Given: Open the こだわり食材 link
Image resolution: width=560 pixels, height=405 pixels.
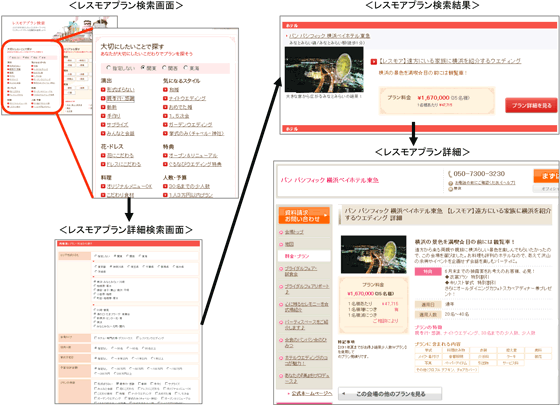Looking at the screenshot, I should coord(120,195).
